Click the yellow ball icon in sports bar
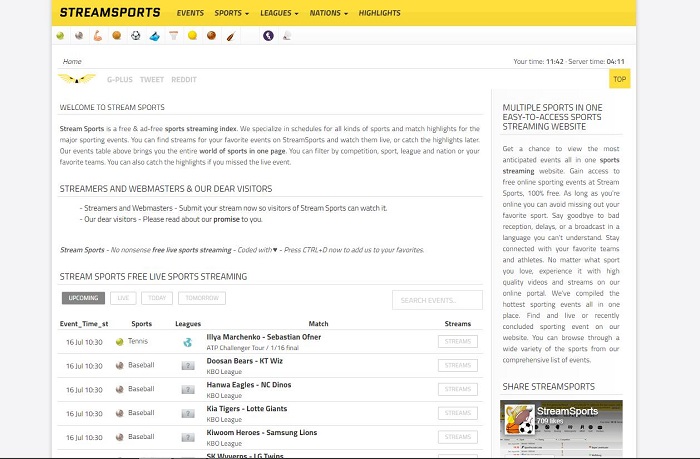700x459 pixels. 192,35
